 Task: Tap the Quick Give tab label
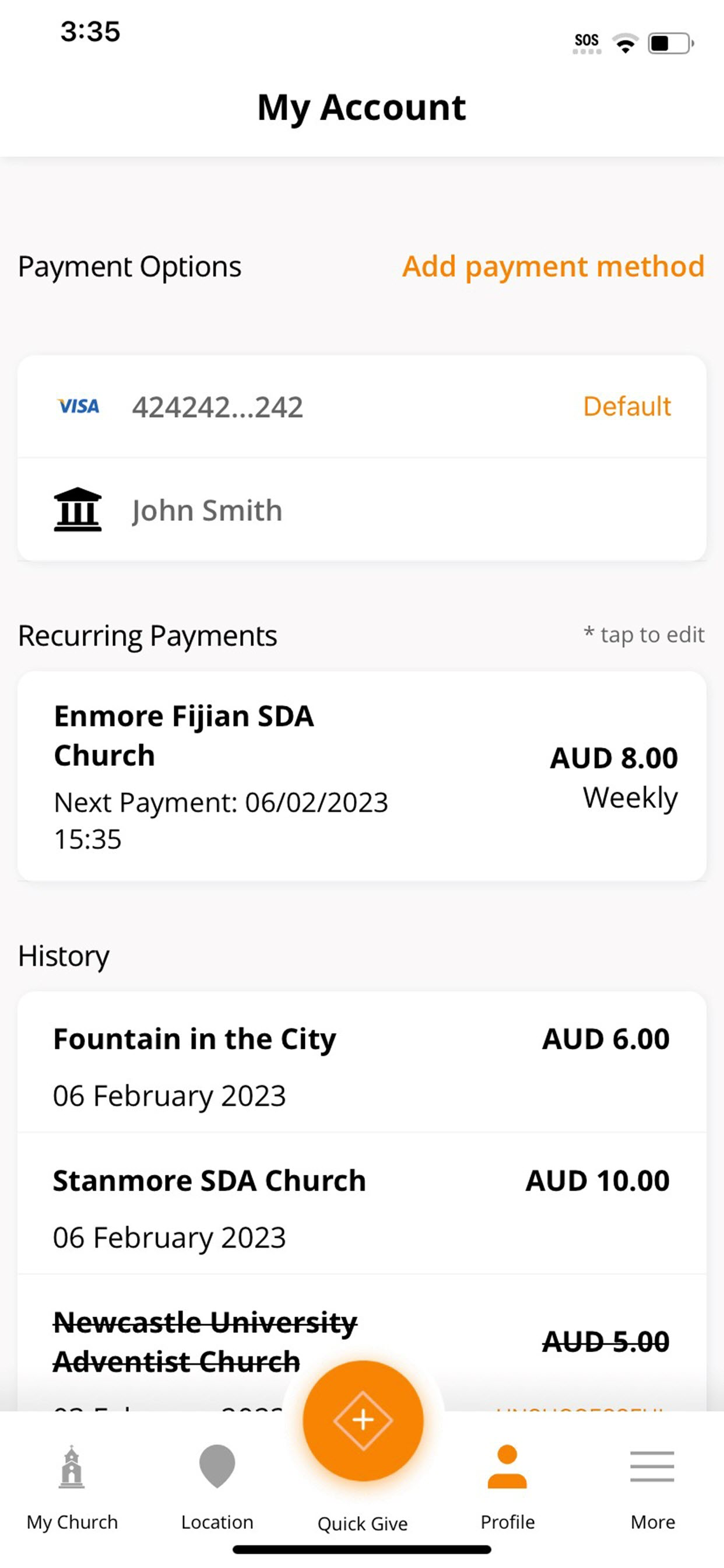click(x=363, y=1523)
